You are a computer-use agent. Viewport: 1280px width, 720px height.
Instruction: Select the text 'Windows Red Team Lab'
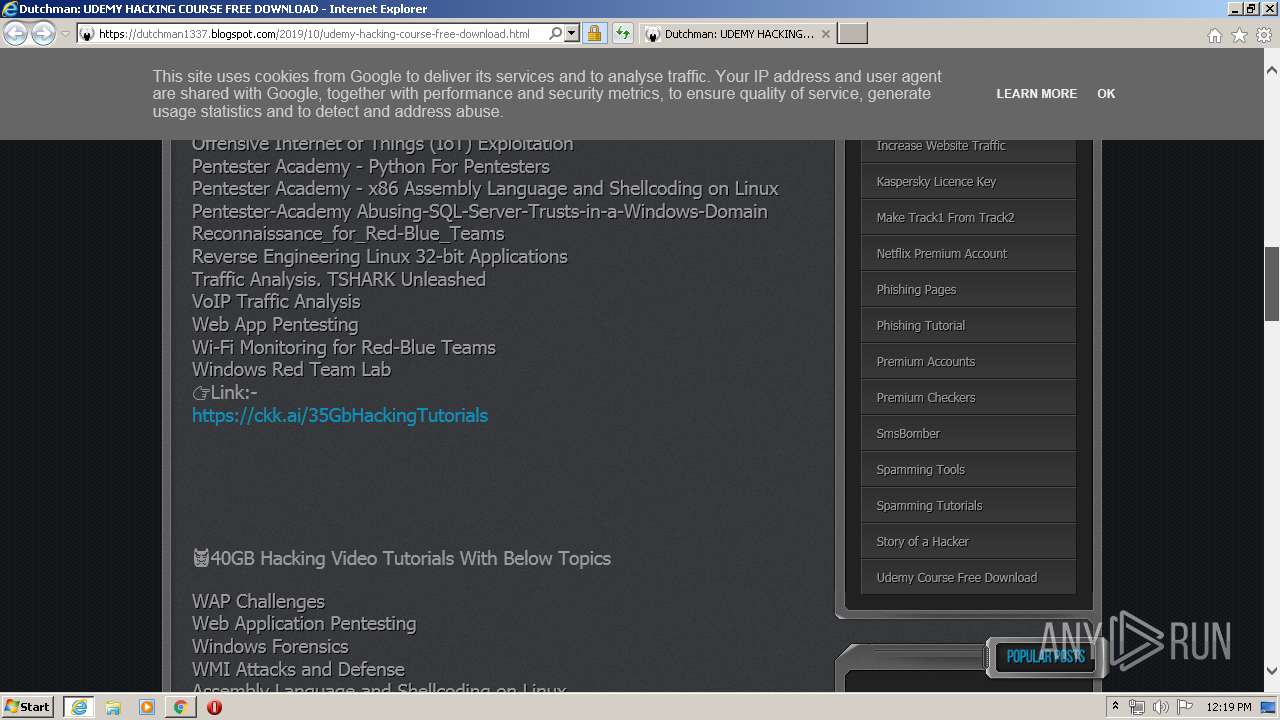coord(291,370)
